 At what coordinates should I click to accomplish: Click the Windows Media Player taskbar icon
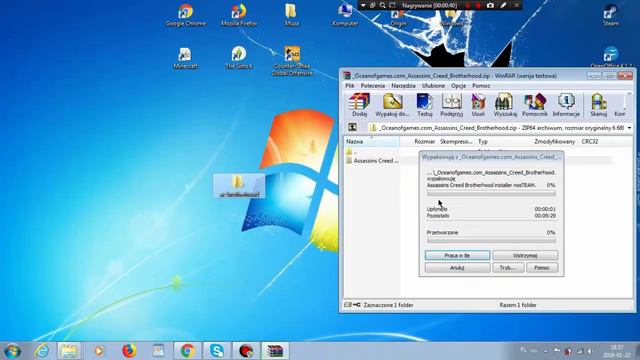(x=99, y=351)
